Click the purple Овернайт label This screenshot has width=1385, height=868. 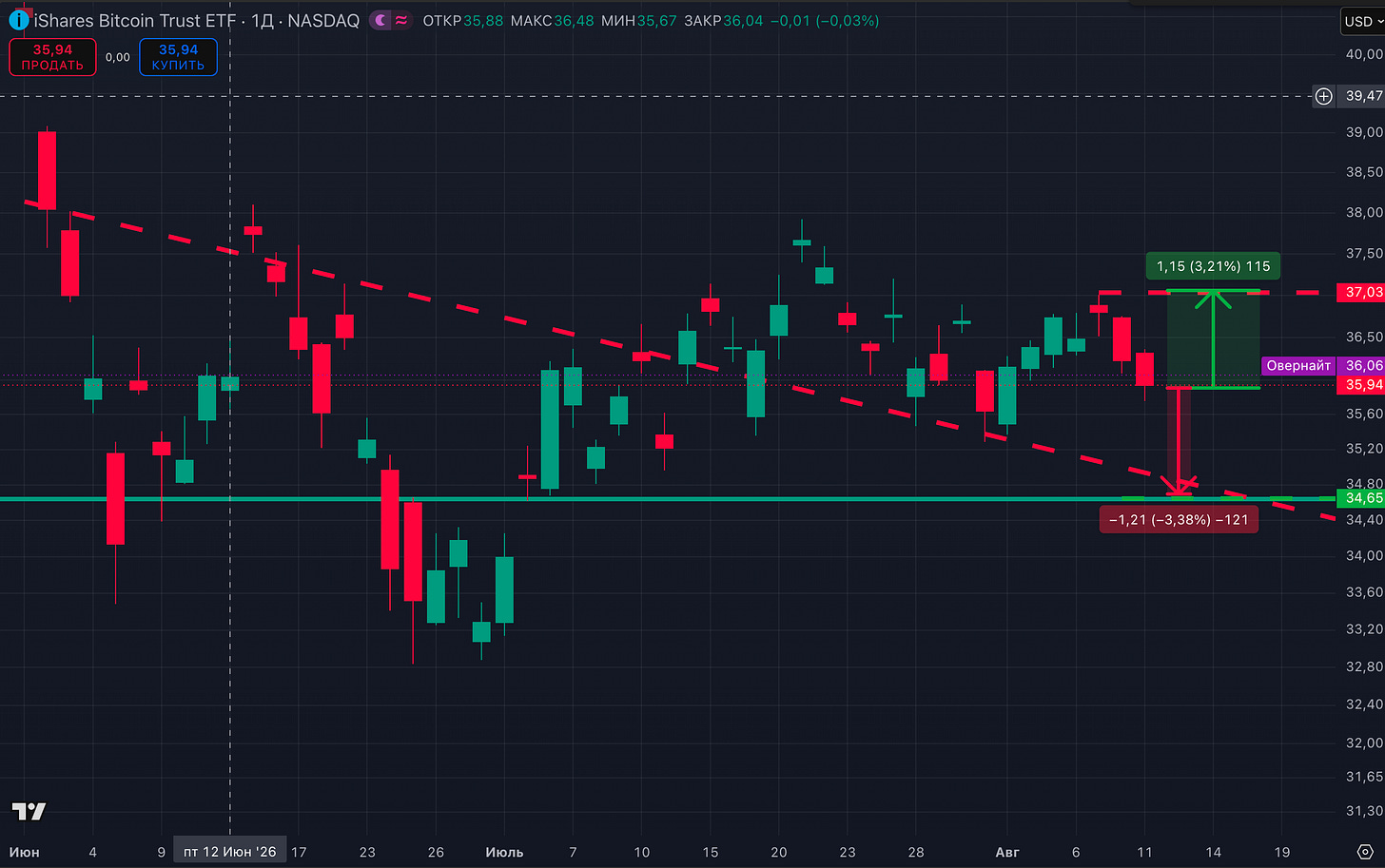[1298, 365]
